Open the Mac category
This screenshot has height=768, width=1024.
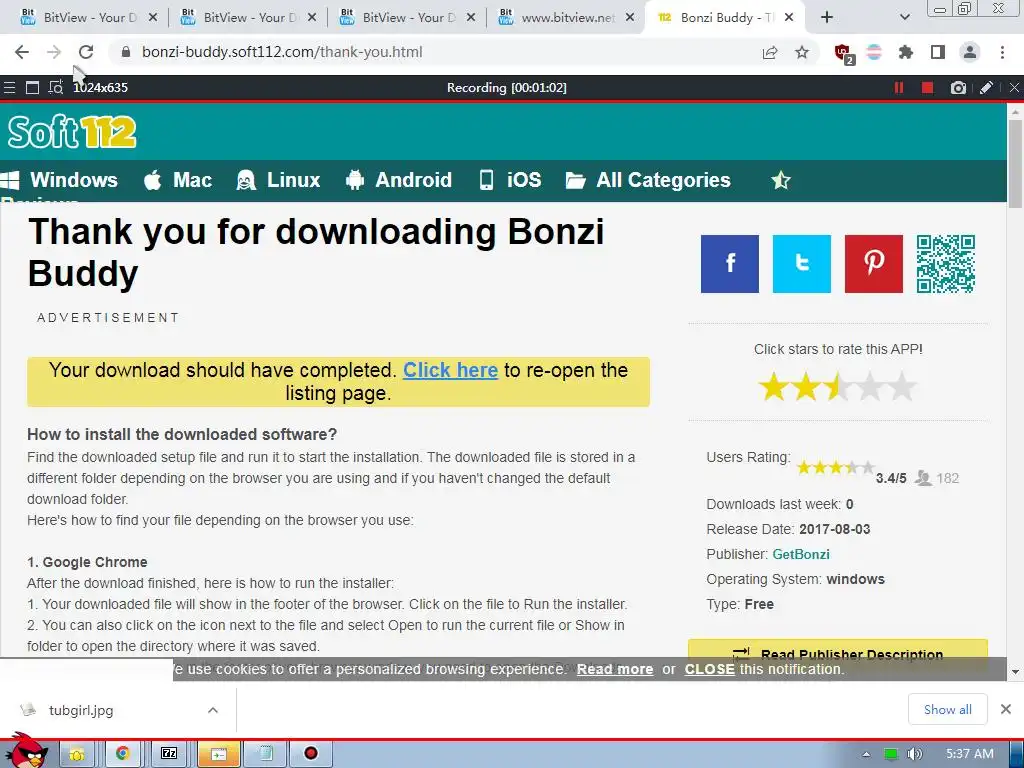tap(178, 180)
